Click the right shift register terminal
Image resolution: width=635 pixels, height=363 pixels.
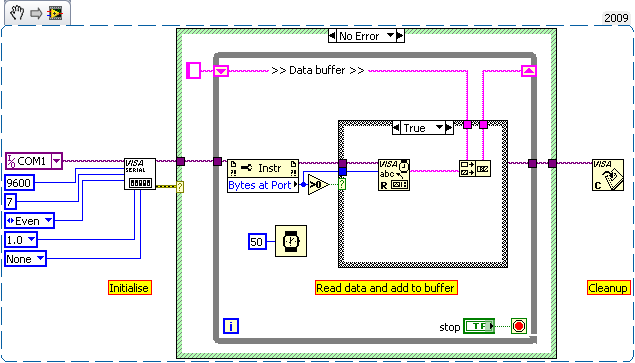(529, 72)
